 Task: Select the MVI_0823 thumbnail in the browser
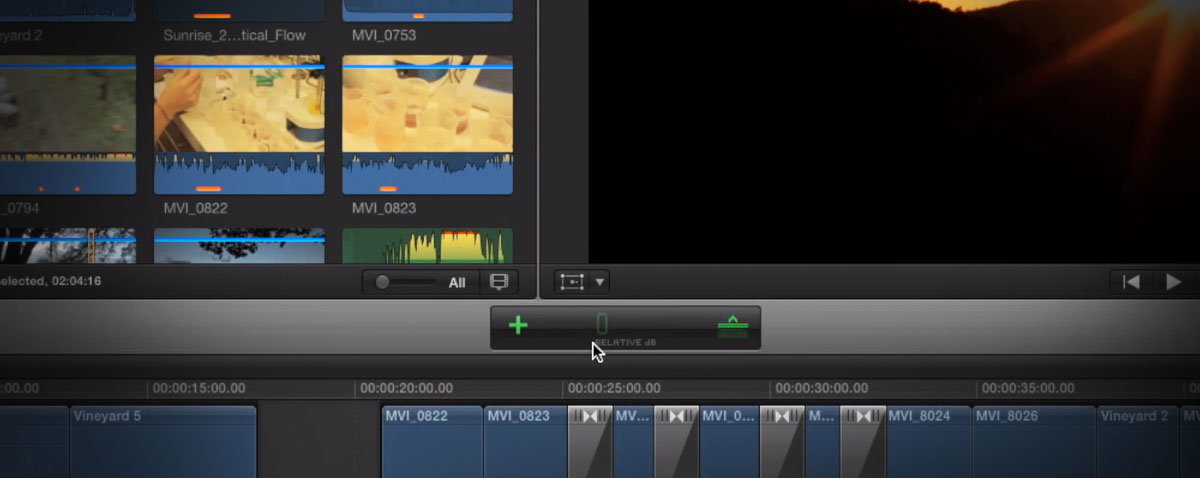coord(427,125)
